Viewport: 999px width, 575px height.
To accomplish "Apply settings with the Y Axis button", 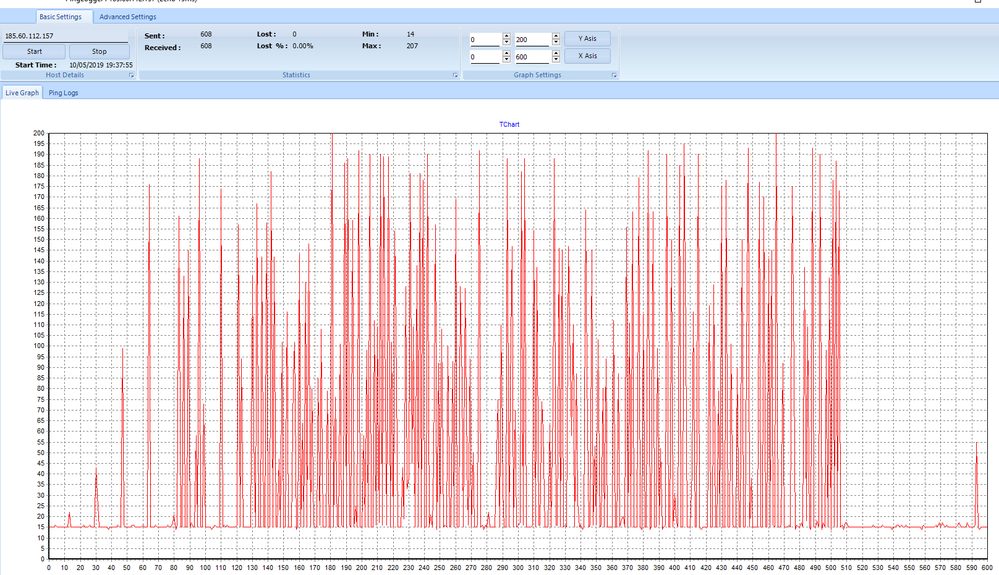I will pos(587,39).
